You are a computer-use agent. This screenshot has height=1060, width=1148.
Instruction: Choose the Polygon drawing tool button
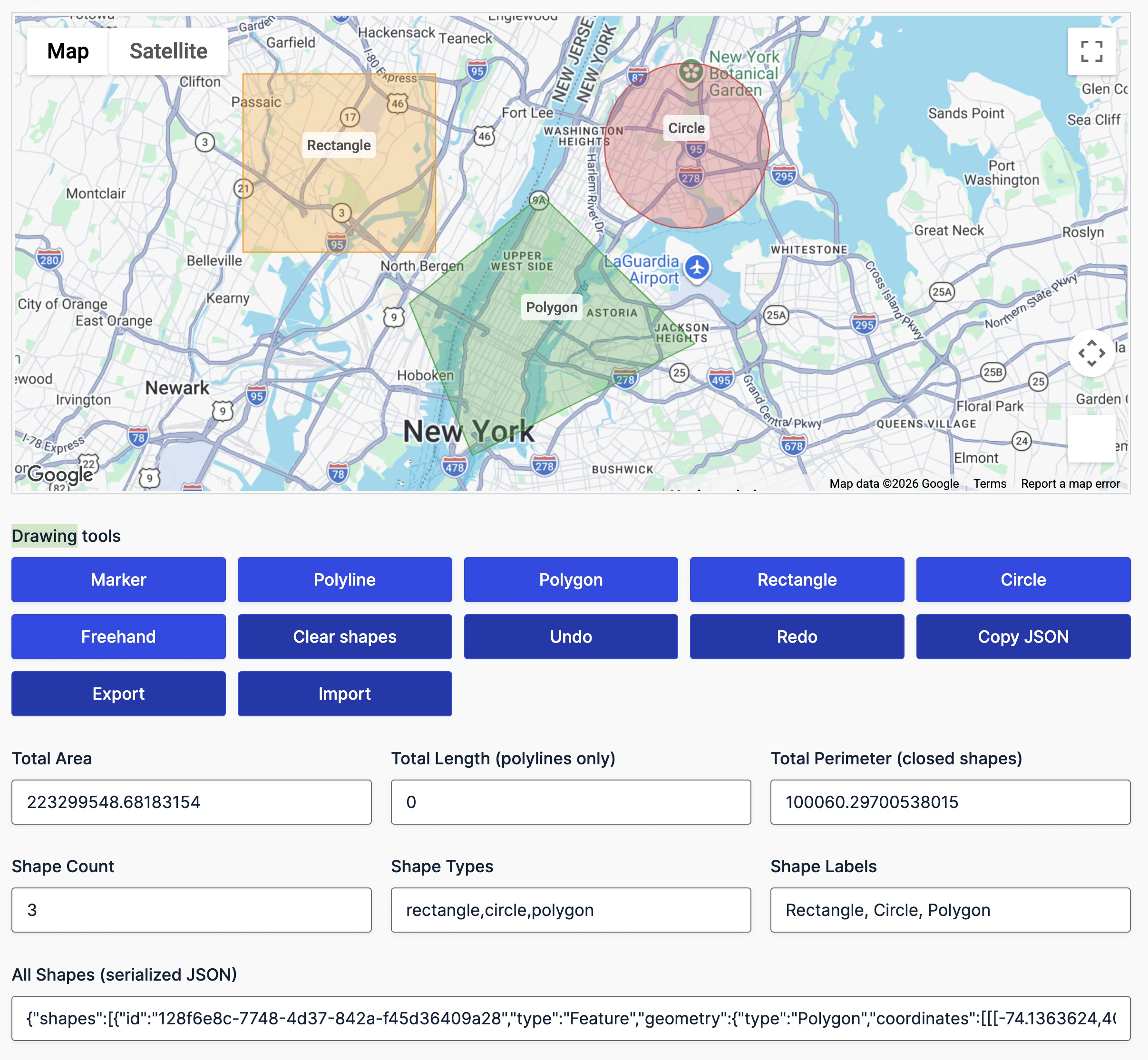coord(571,579)
